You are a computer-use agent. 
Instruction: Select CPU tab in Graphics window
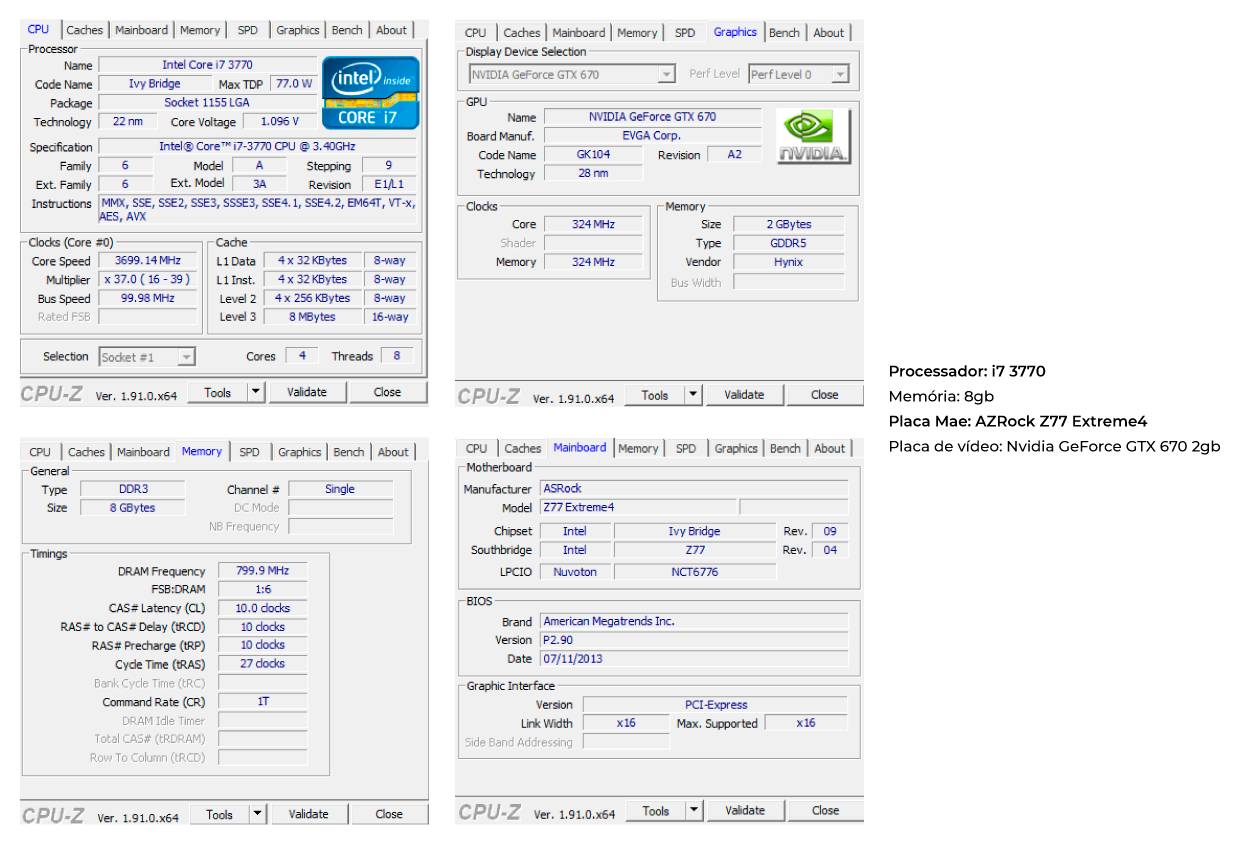pos(476,33)
